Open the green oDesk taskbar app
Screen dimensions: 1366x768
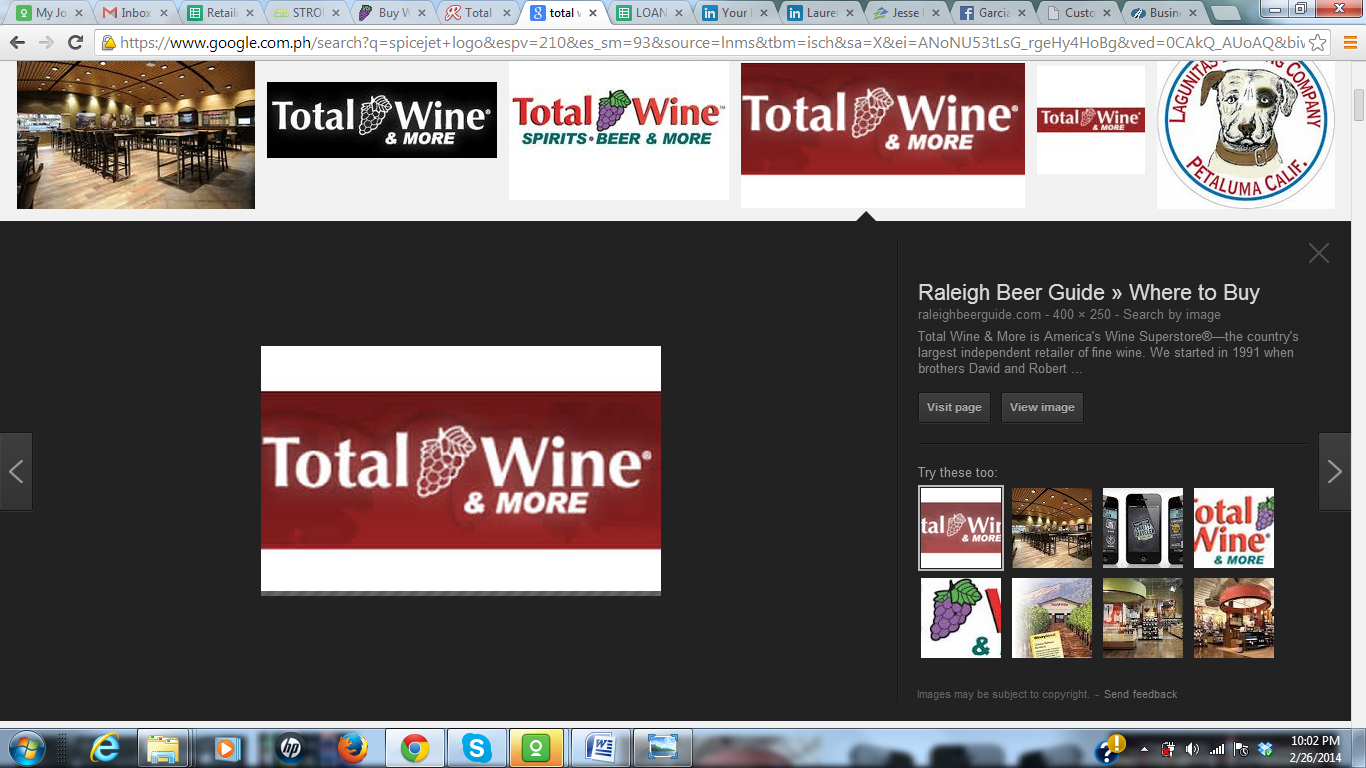(x=537, y=748)
